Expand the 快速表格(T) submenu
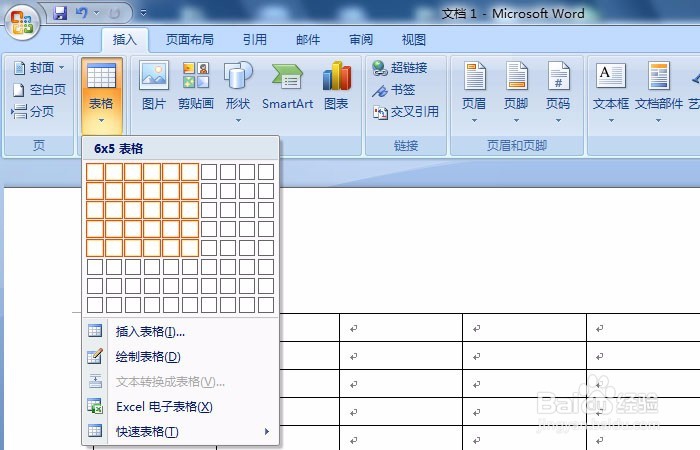The image size is (700, 450). [x=180, y=432]
